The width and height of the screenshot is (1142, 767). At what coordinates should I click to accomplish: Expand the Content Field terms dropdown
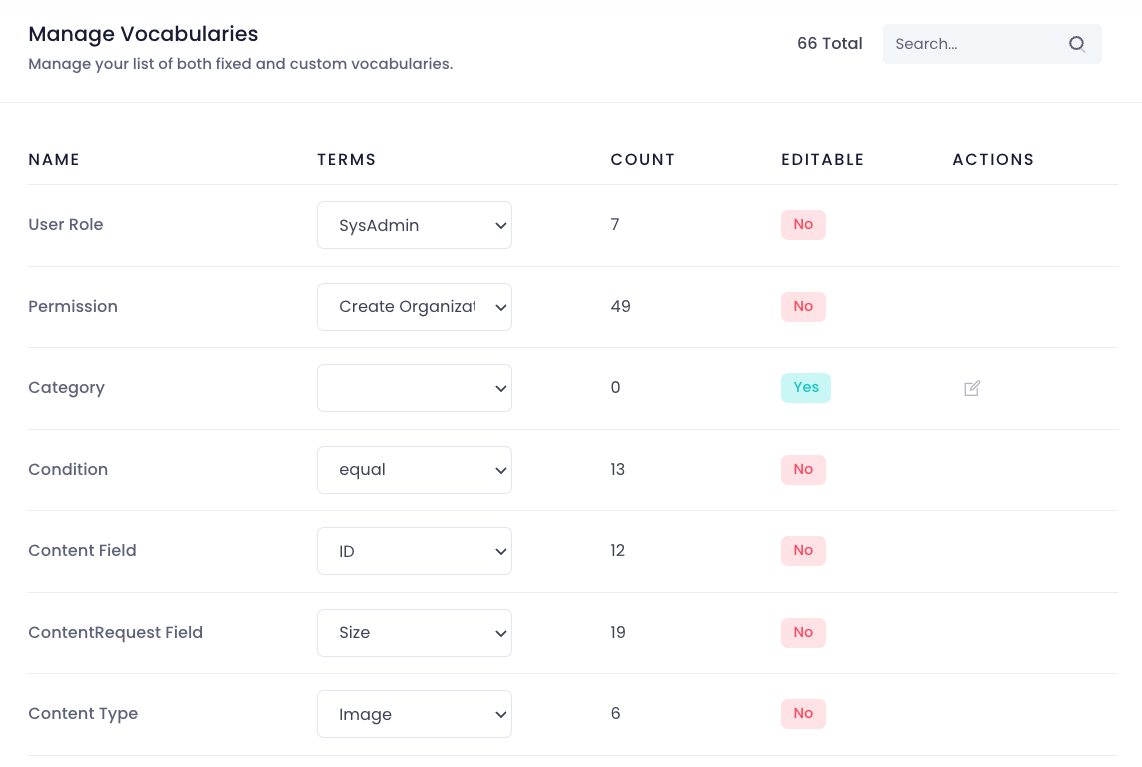(414, 551)
